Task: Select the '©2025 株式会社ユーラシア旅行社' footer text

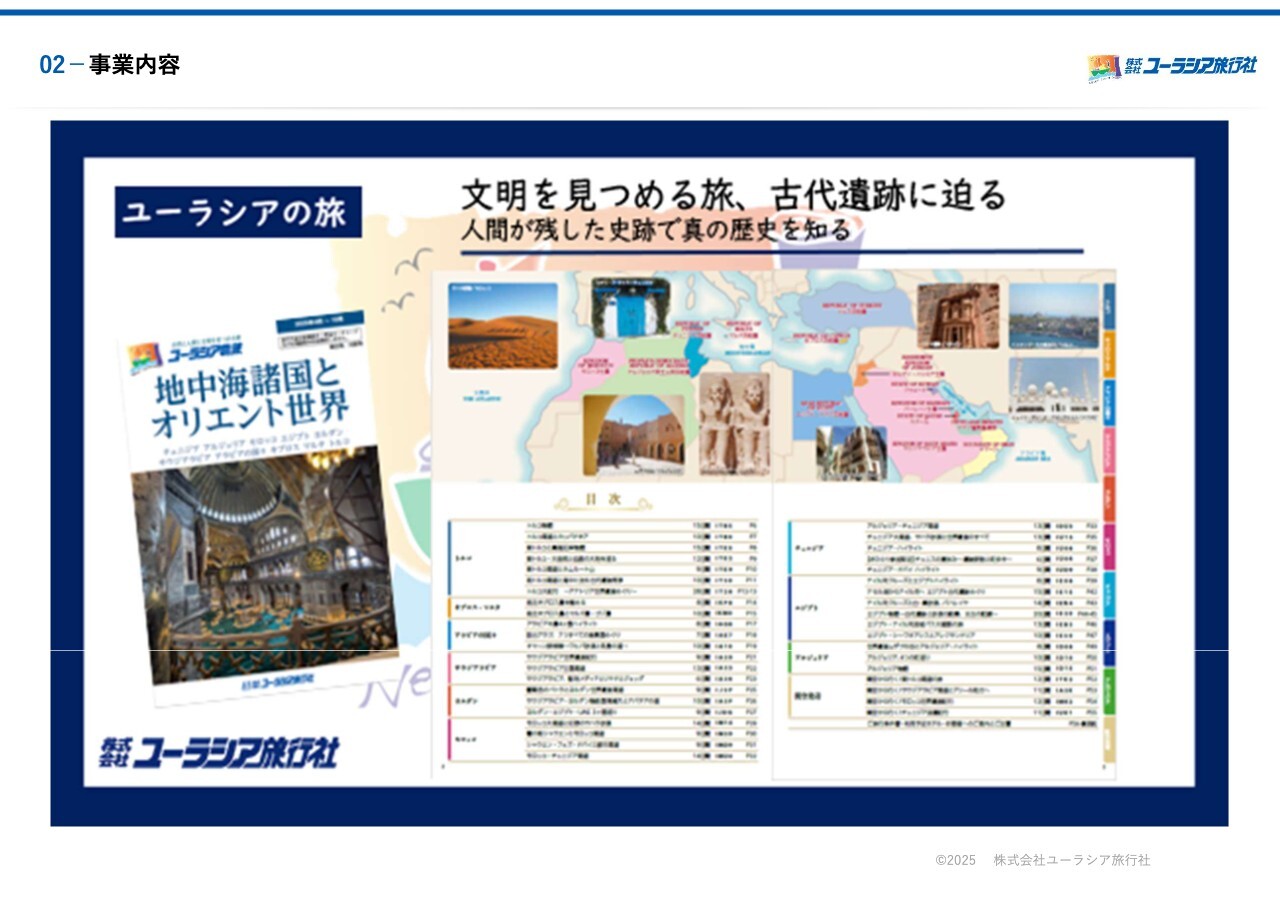Action: pos(1043,860)
